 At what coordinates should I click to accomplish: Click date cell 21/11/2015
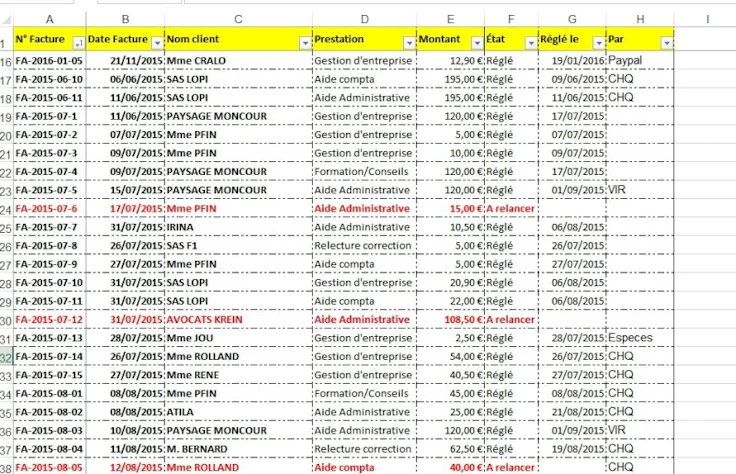[125, 61]
